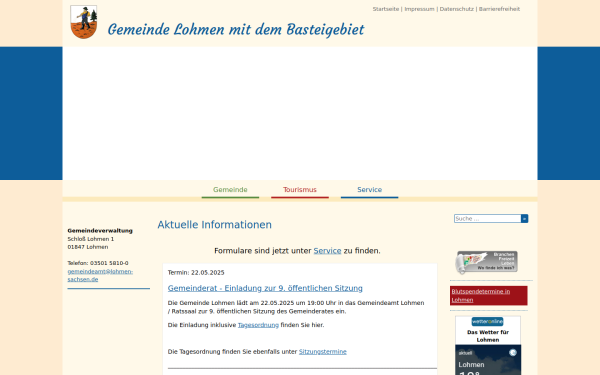600x375 pixels.
Task: Open Gemeinderat Einladung zur 9. öffentlichen Sitzung
Action: pyautogui.click(x=265, y=288)
